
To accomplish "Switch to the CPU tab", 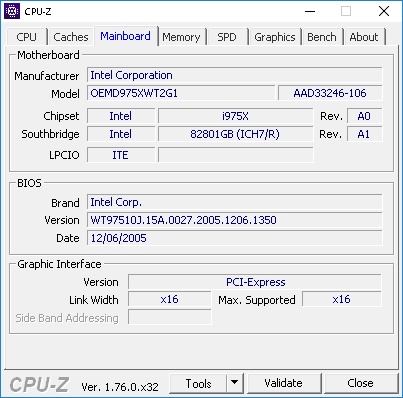I will coord(27,37).
